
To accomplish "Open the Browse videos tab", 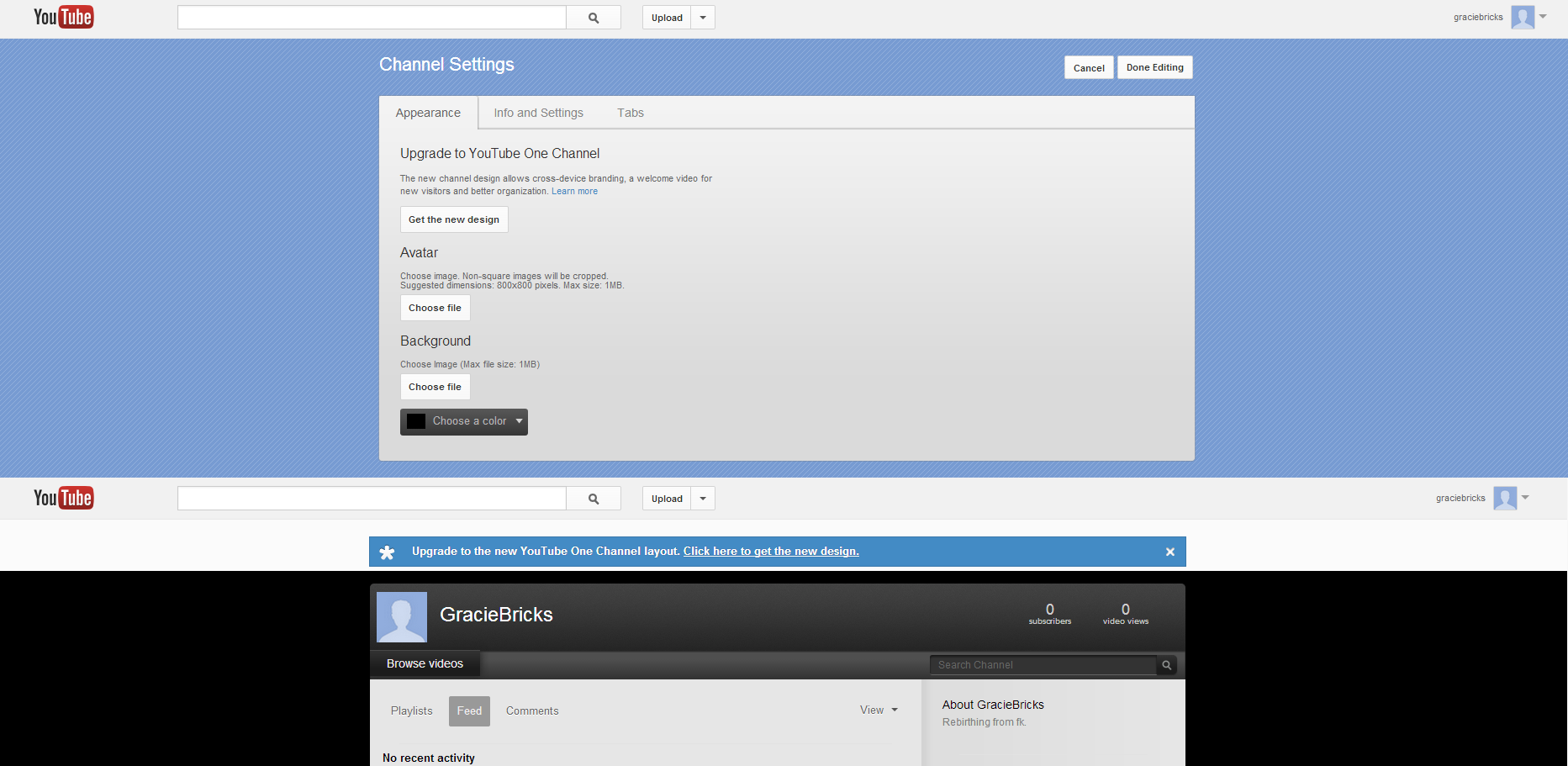I will point(425,663).
